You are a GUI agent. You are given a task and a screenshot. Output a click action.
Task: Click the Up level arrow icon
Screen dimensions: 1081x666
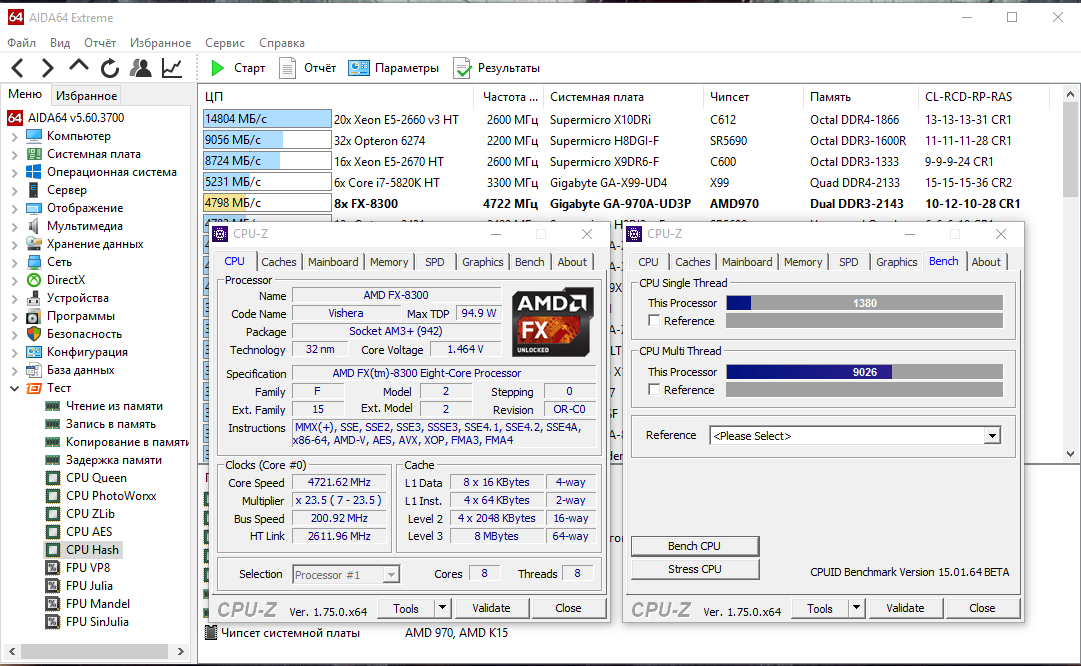click(79, 66)
